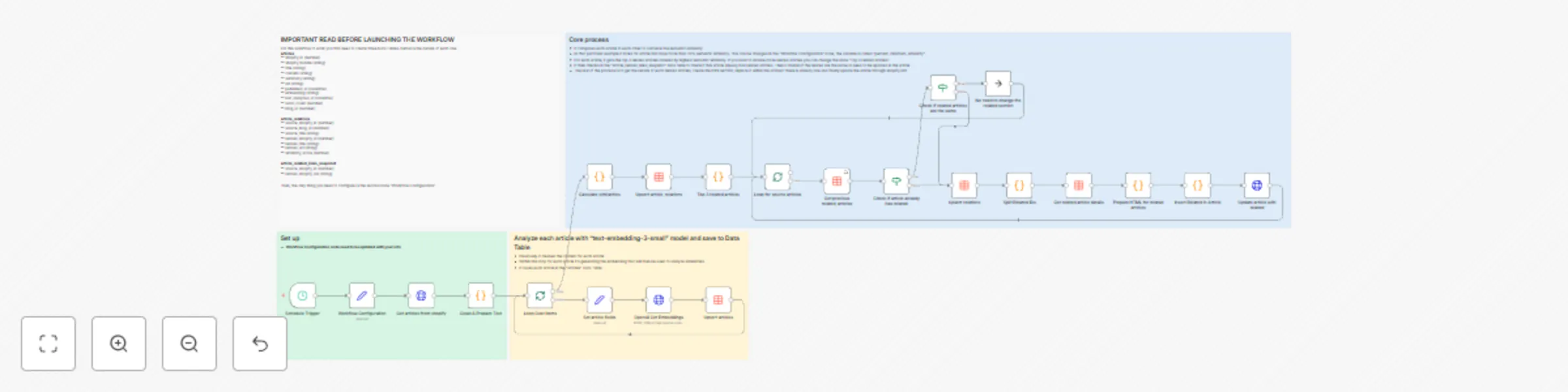Click the reset zoom arrow button
This screenshot has height=392, width=1568.
click(x=260, y=344)
